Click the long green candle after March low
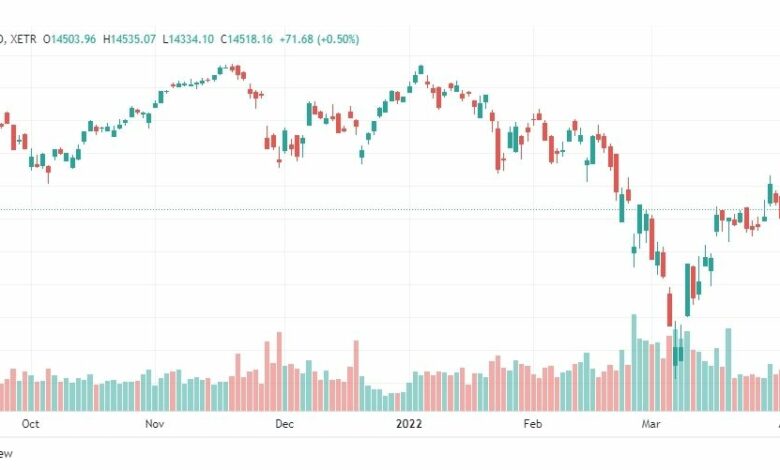Image resolution: width=780 pixels, height=470 pixels. click(x=687, y=289)
